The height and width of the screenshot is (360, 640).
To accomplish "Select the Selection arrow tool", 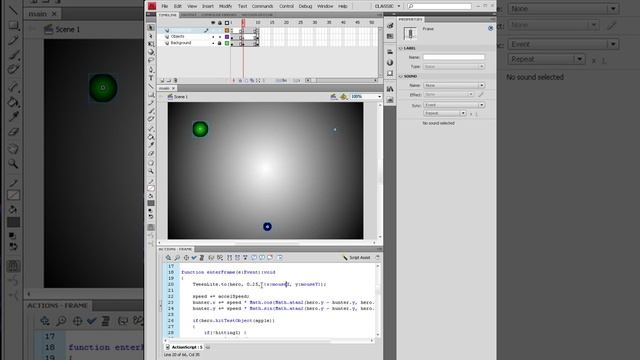I will [x=151, y=28].
